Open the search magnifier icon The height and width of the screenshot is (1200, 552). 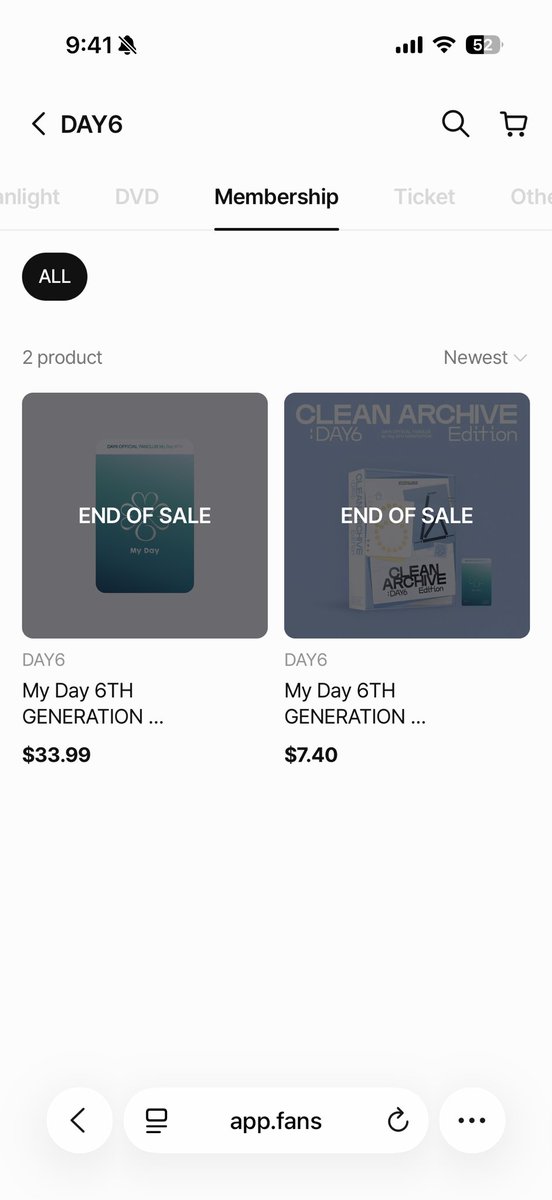pos(455,124)
